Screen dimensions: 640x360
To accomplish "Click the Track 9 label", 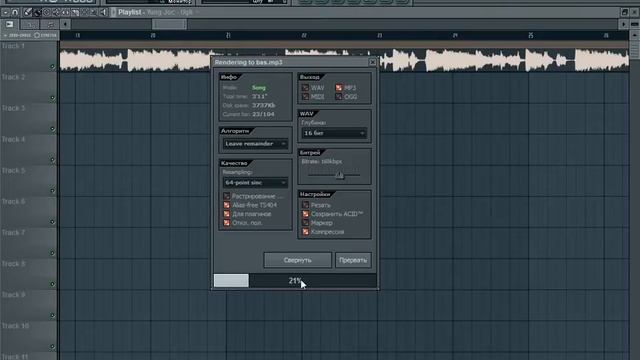I will coord(13,295).
